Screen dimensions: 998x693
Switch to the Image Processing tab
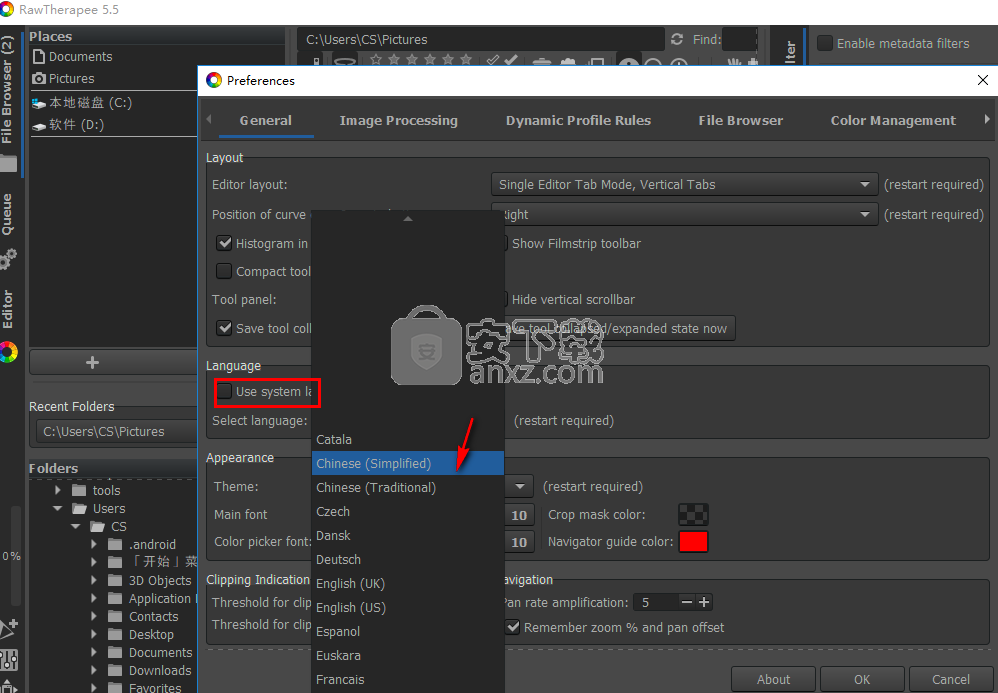click(x=398, y=120)
